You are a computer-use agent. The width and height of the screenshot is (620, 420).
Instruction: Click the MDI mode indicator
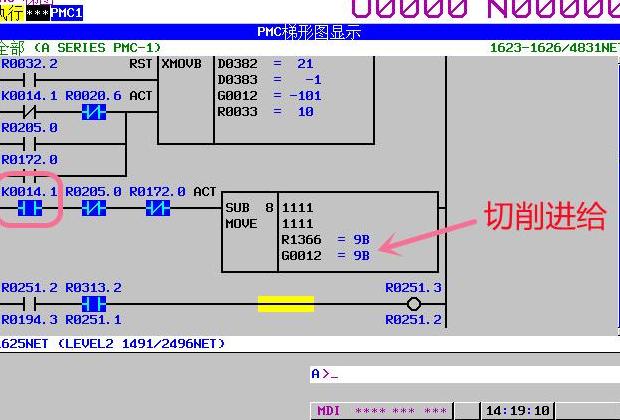[x=329, y=411]
